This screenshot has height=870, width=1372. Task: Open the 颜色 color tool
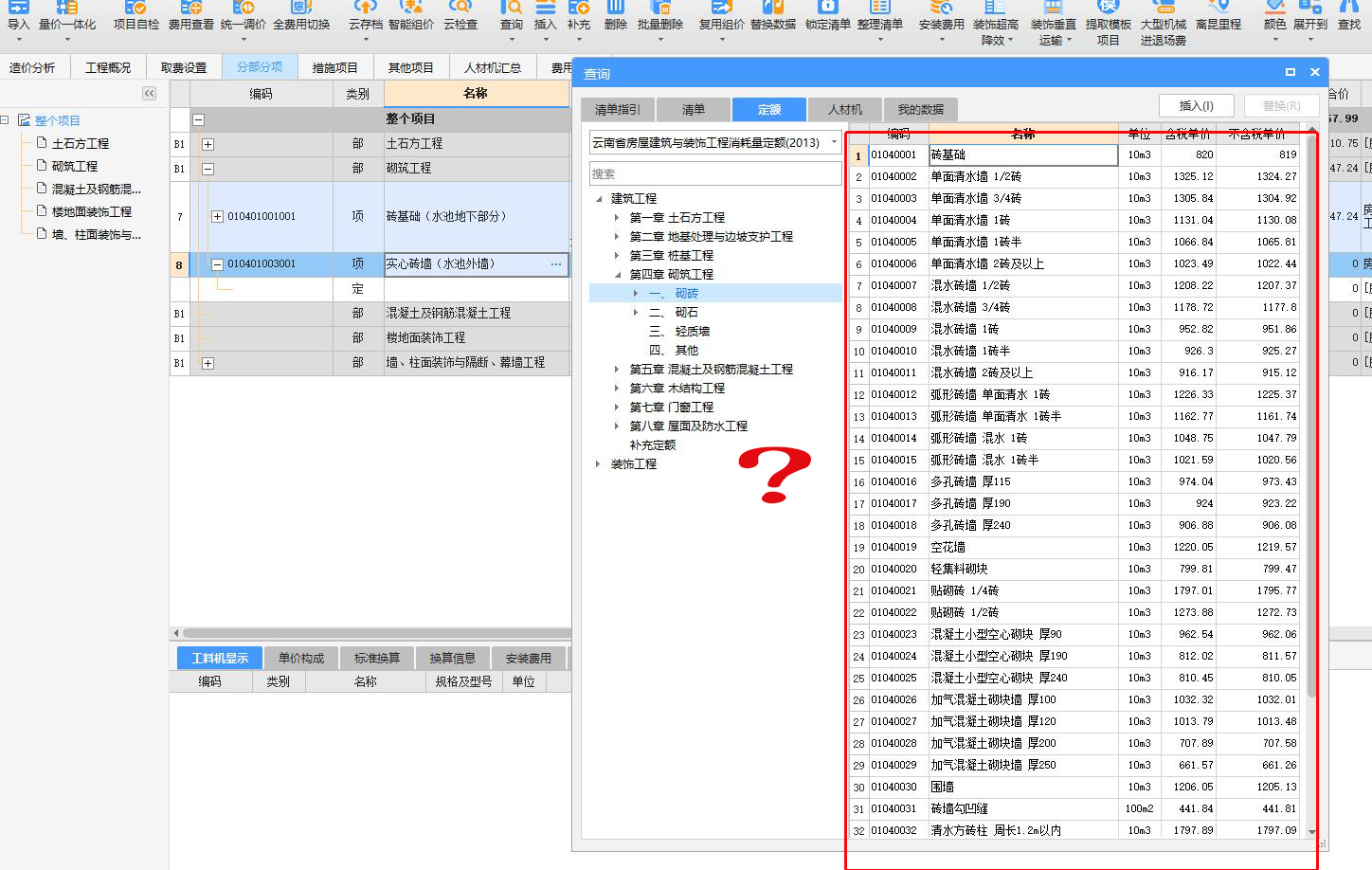tap(1275, 16)
